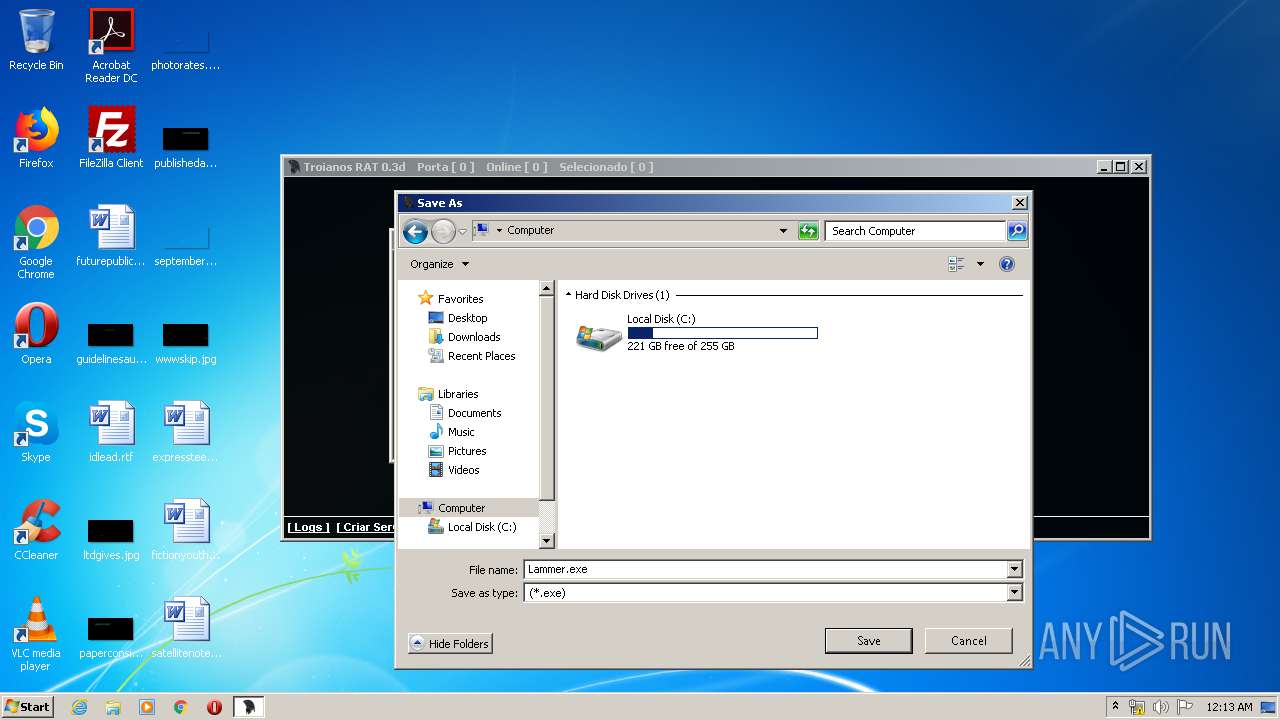Click the Start button
This screenshot has height=720, width=1280.
[x=28, y=707]
